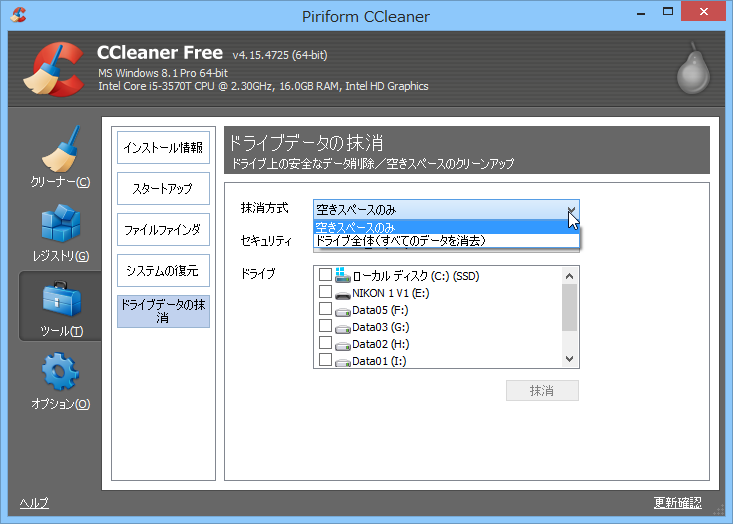733x524 pixels.
Task: Click the Data05 (F:) drive icon
Action: [x=343, y=312]
